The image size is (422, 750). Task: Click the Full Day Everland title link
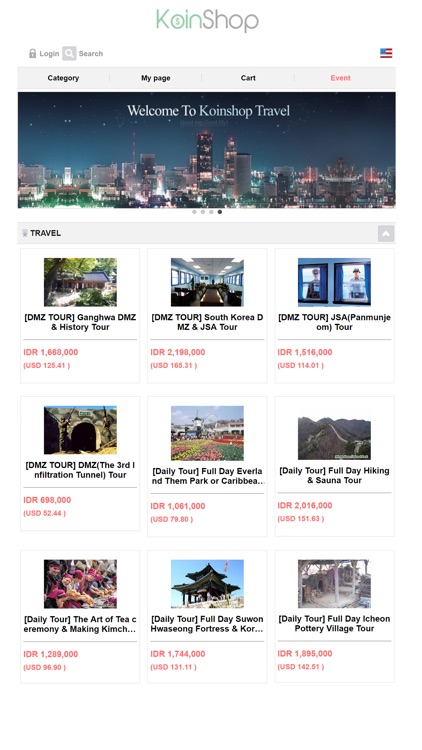tap(207, 476)
